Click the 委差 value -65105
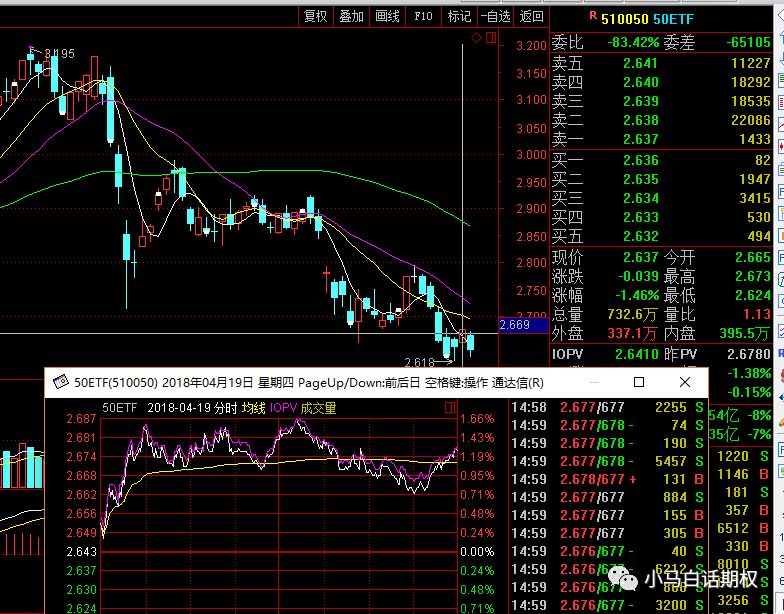 click(748, 42)
